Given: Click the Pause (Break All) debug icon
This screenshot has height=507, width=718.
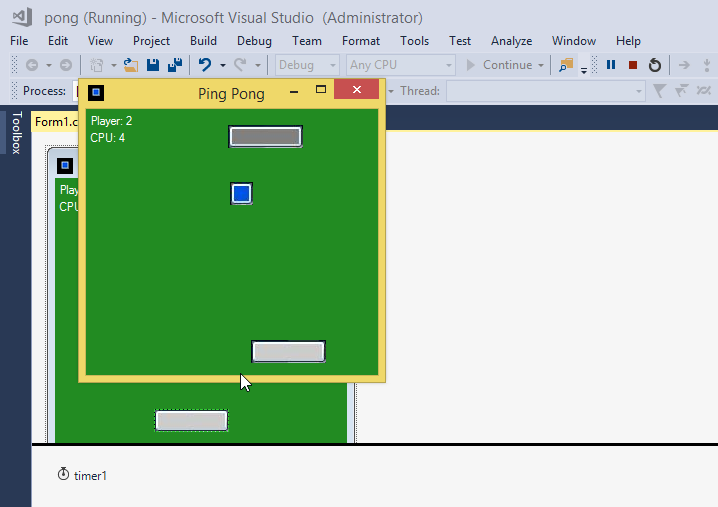Looking at the screenshot, I should [611, 65].
